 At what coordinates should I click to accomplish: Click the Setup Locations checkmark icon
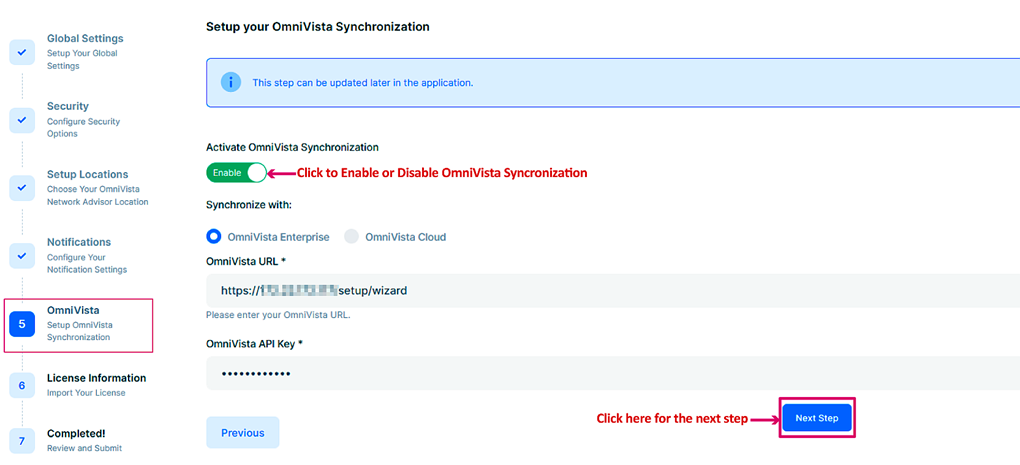tap(22, 188)
